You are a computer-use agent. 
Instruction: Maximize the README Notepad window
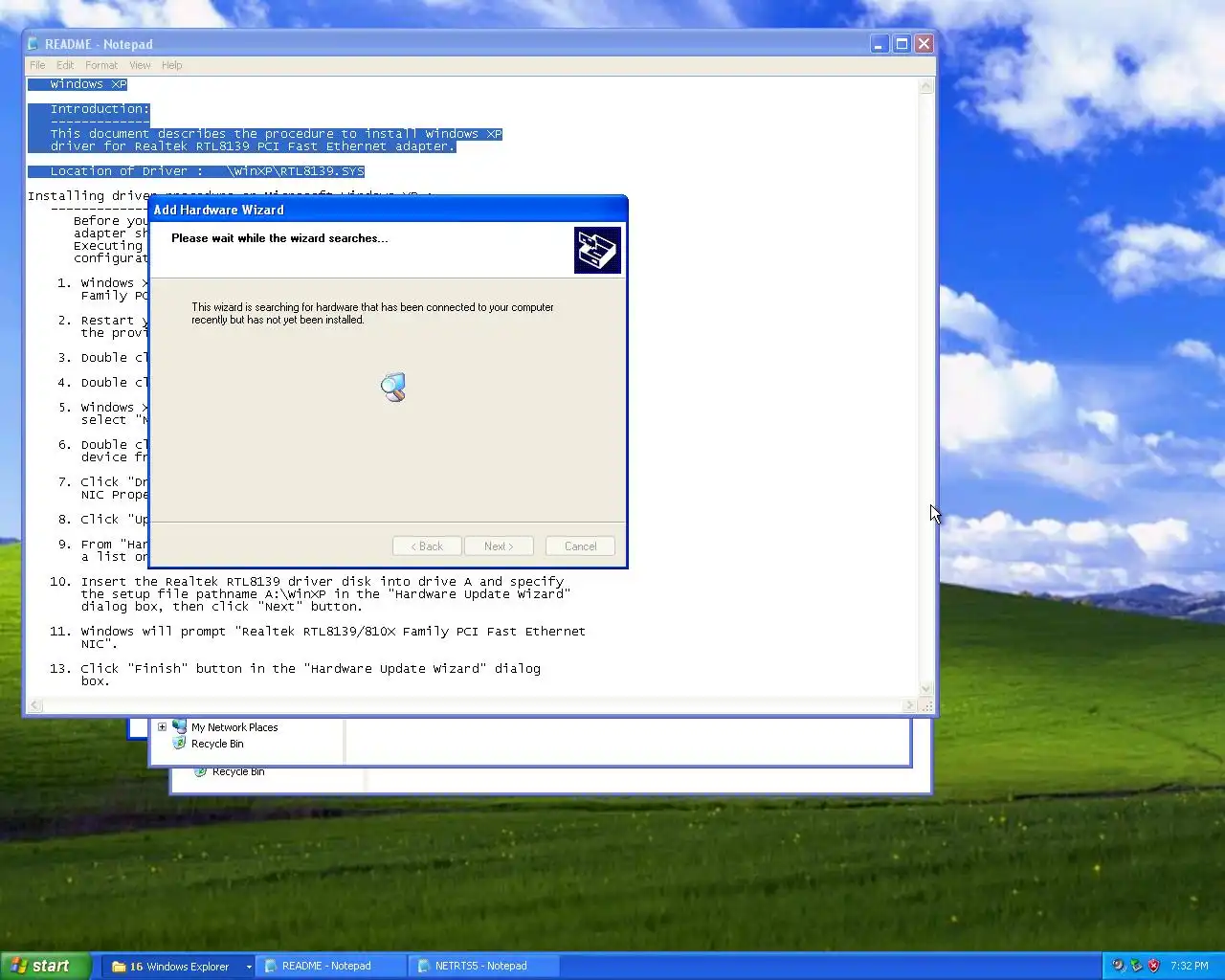(902, 44)
